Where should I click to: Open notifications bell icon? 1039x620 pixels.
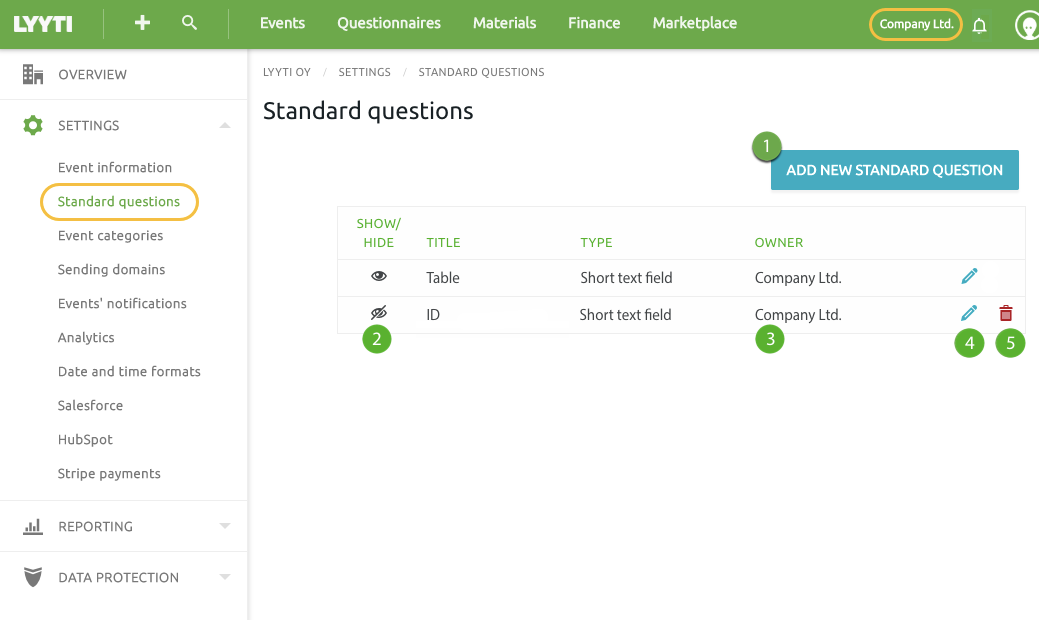(979, 26)
